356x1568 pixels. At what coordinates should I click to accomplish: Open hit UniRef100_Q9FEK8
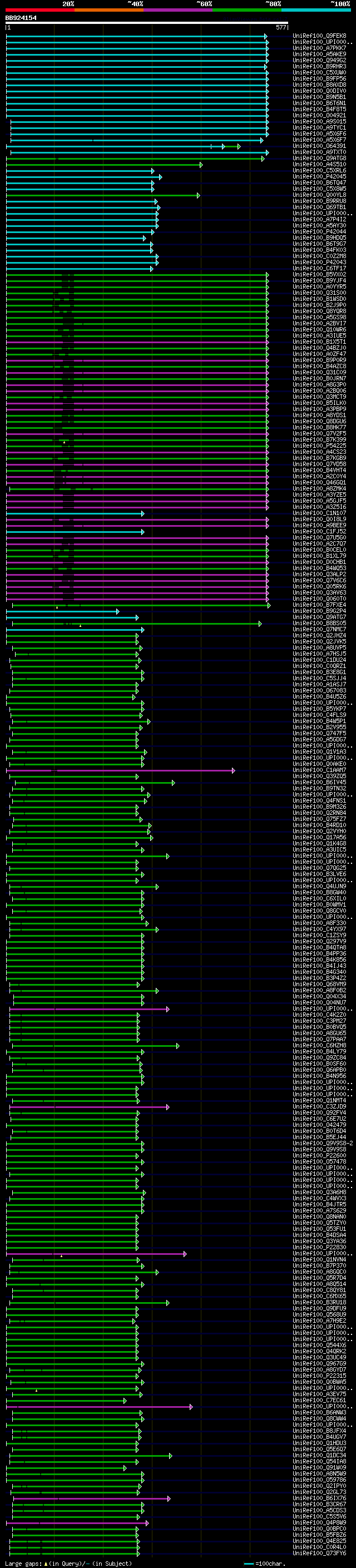(319, 36)
